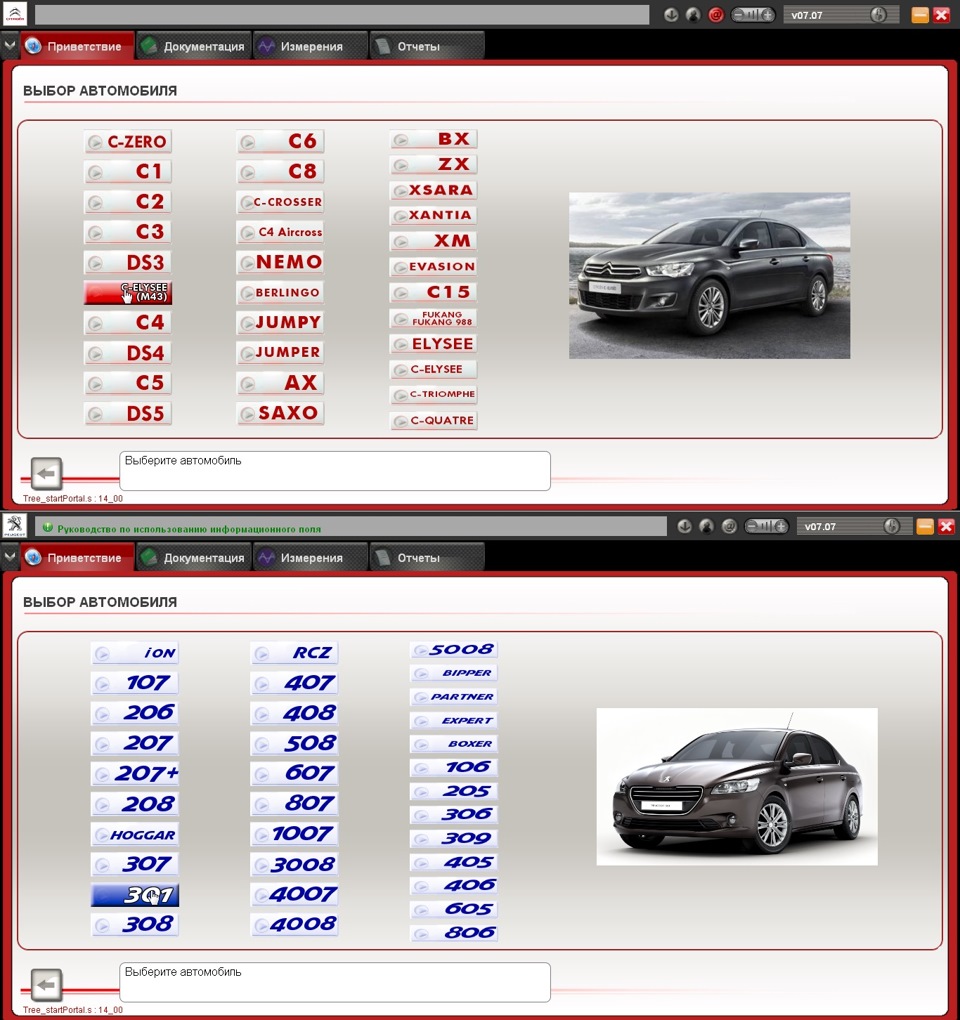Viewport: 960px width, 1020px height.
Task: Click the download icon in Peugeot window
Action: coord(684,526)
